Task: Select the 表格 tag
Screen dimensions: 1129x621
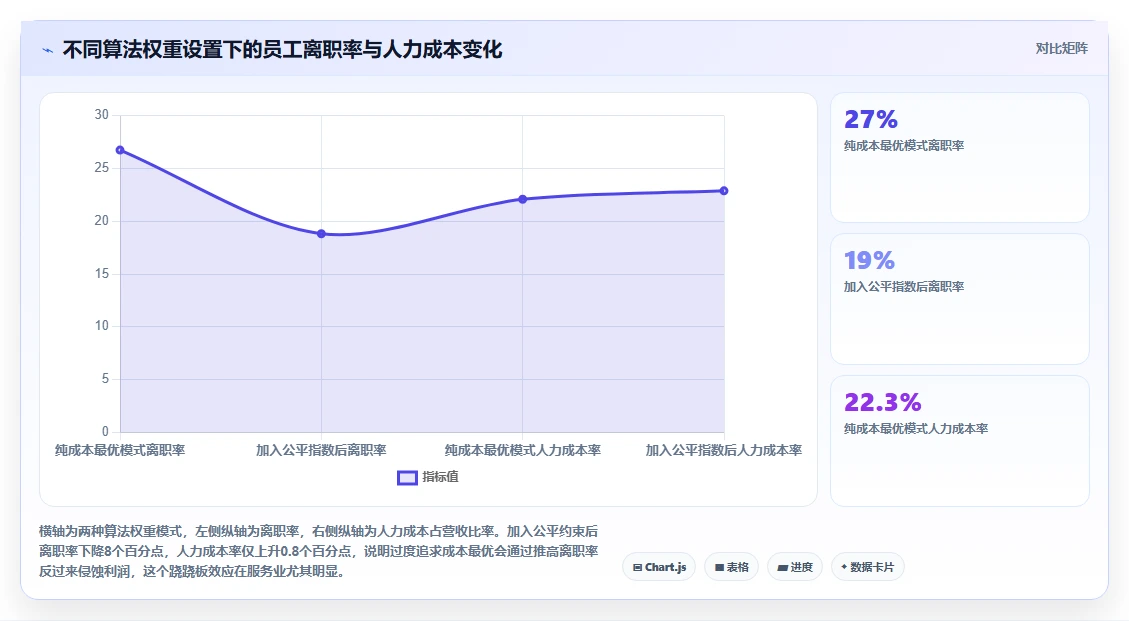Action: (x=731, y=567)
